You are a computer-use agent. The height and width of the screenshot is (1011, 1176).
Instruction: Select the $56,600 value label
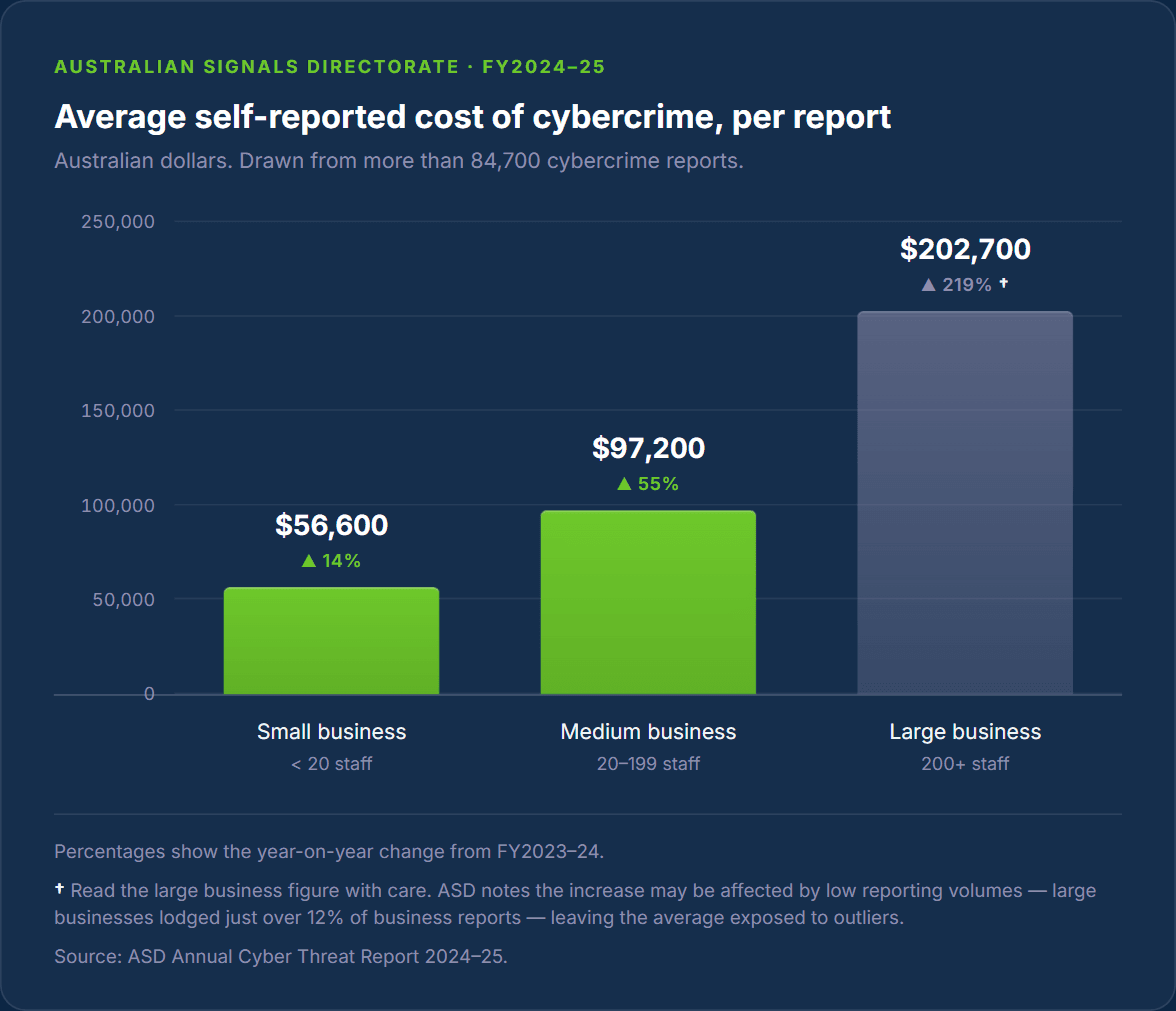(332, 525)
